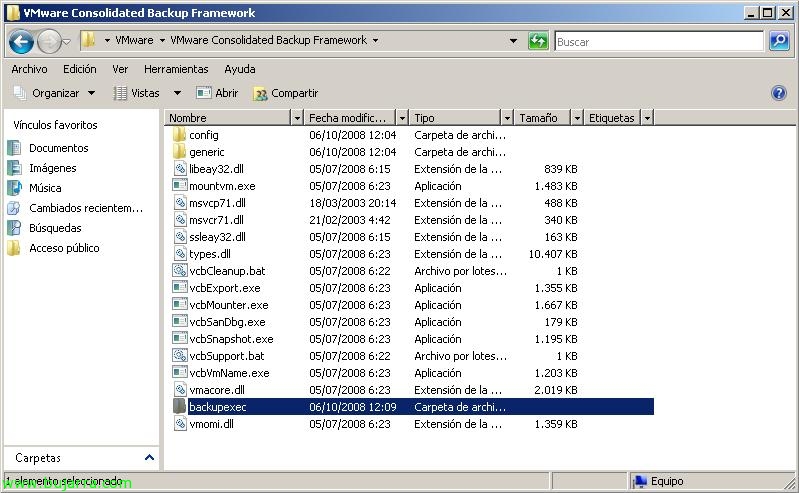
Task: Open the Ayuda menu
Action: (239, 69)
